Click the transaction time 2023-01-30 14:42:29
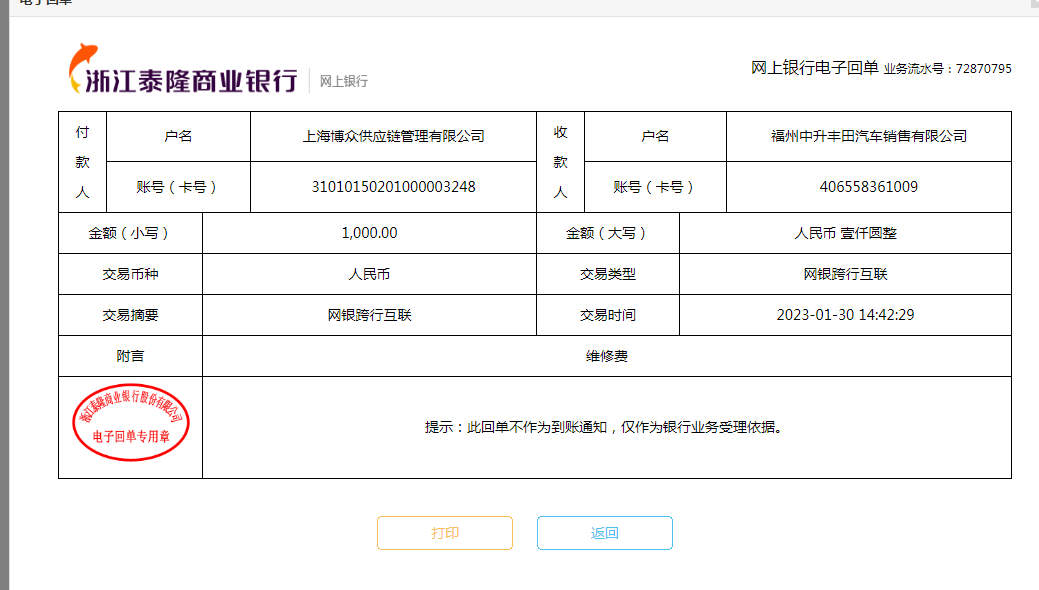1039x590 pixels. tap(845, 315)
